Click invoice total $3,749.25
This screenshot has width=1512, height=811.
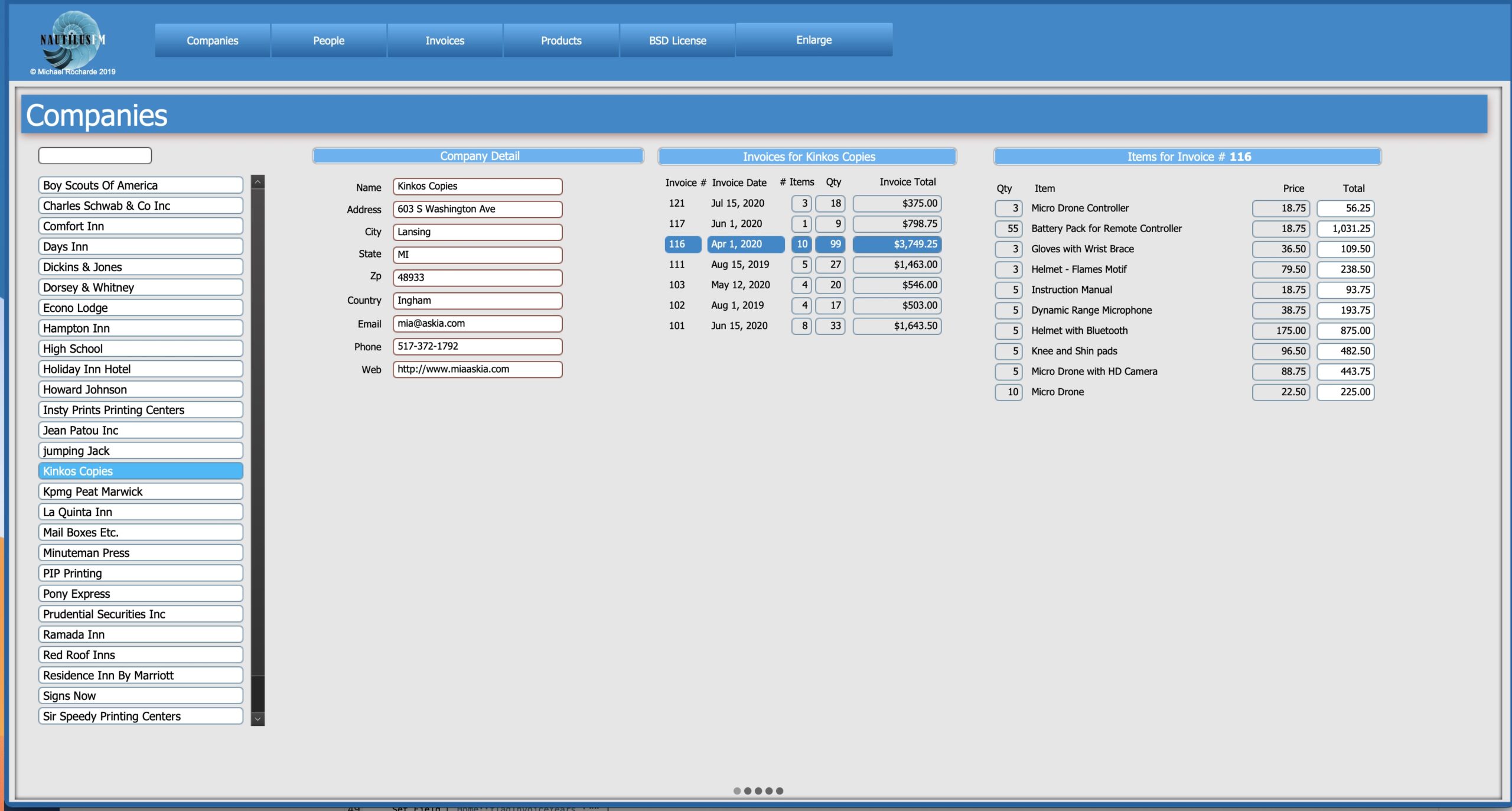pos(897,244)
